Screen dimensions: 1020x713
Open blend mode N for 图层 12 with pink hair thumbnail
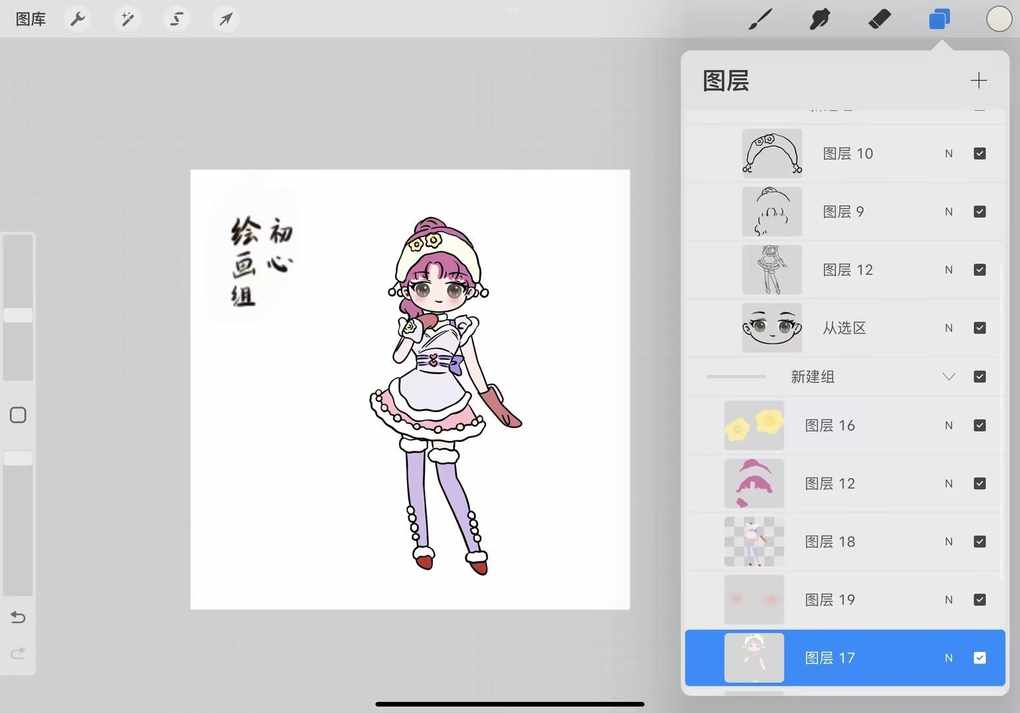948,483
